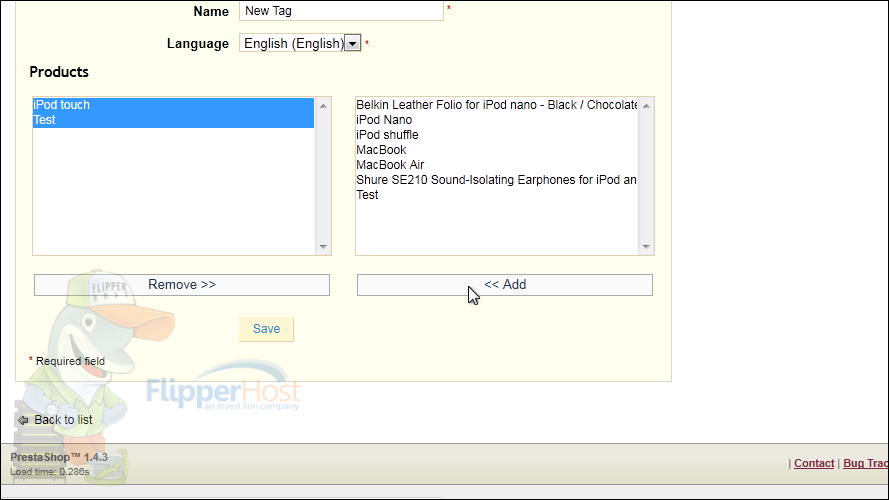Click the Back to list arrow icon
This screenshot has height=500, width=889.
(x=23, y=421)
